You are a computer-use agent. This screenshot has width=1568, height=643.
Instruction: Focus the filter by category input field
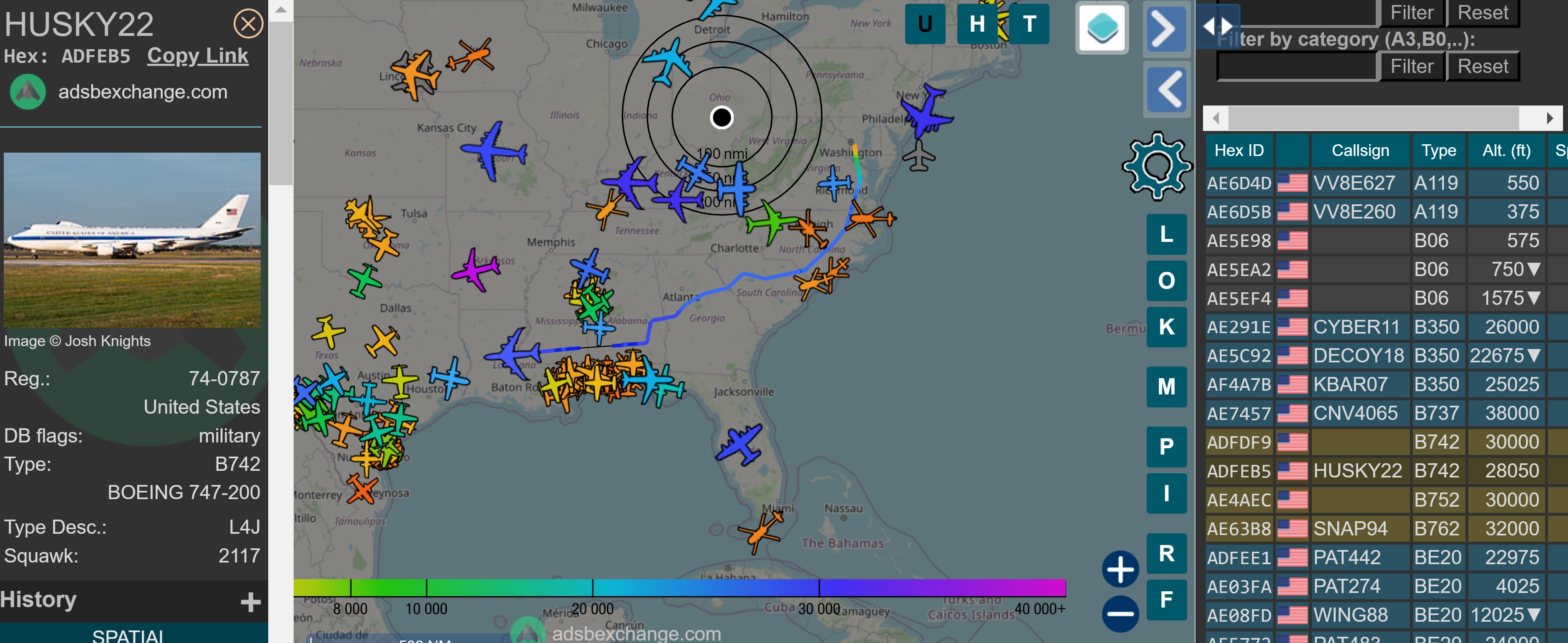click(x=1296, y=66)
